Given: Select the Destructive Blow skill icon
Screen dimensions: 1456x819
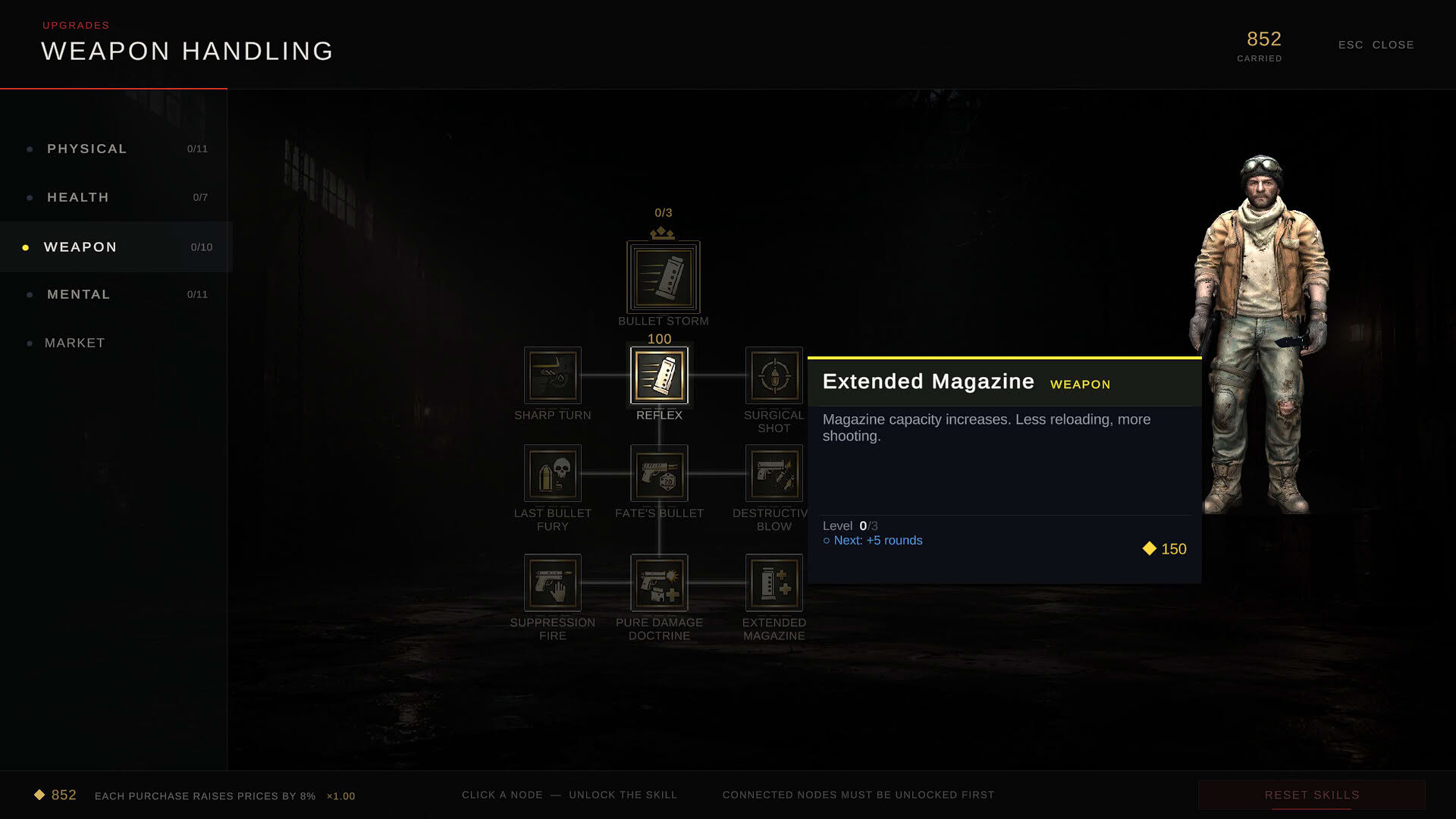Looking at the screenshot, I should click(774, 473).
